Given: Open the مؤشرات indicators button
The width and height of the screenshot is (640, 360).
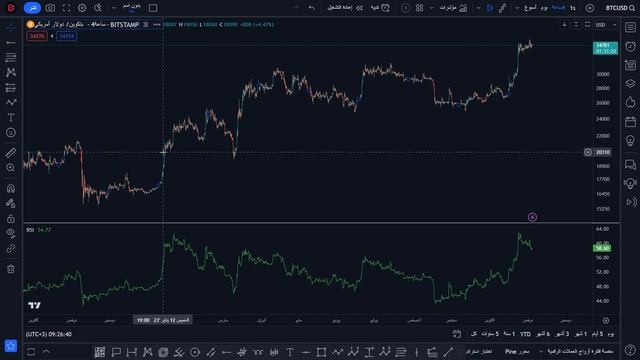Looking at the screenshot, I should coord(453,8).
